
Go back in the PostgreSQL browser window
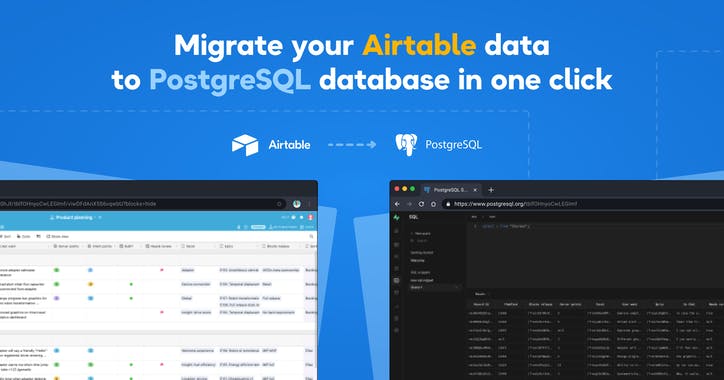(x=398, y=204)
